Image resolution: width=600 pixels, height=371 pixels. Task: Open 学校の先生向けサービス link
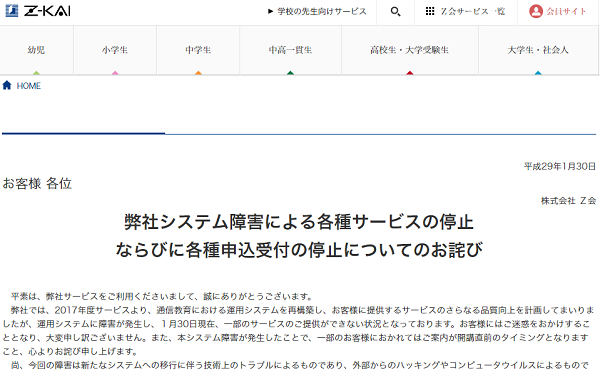321,11
